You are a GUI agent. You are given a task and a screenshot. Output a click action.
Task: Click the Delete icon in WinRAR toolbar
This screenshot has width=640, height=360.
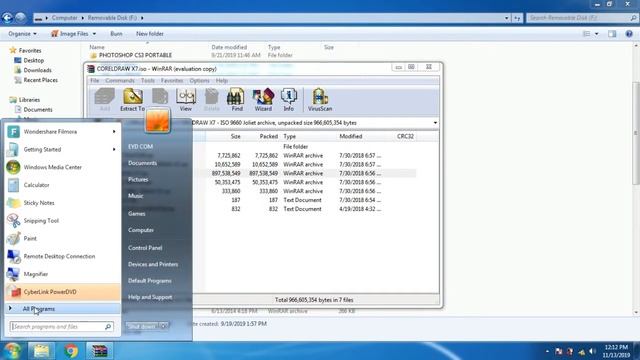pos(211,100)
